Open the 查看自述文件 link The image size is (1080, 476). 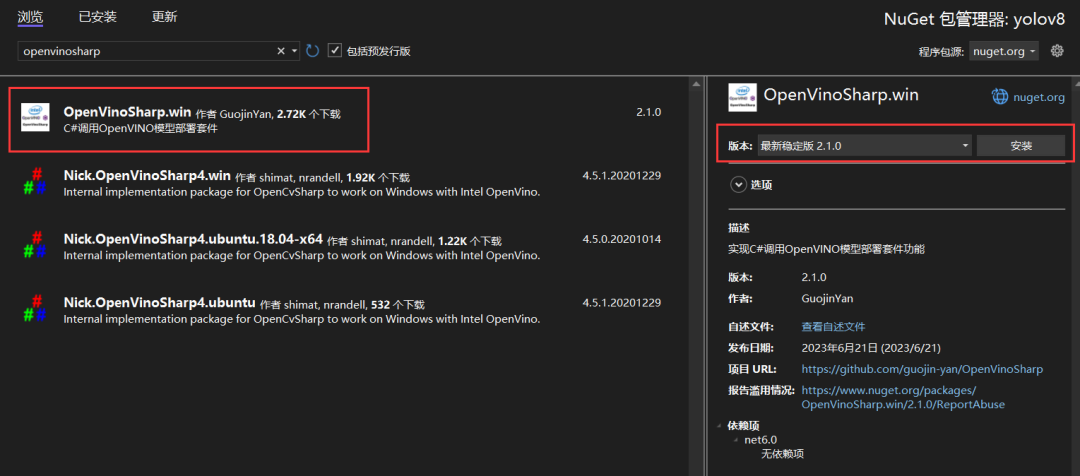(x=833, y=327)
